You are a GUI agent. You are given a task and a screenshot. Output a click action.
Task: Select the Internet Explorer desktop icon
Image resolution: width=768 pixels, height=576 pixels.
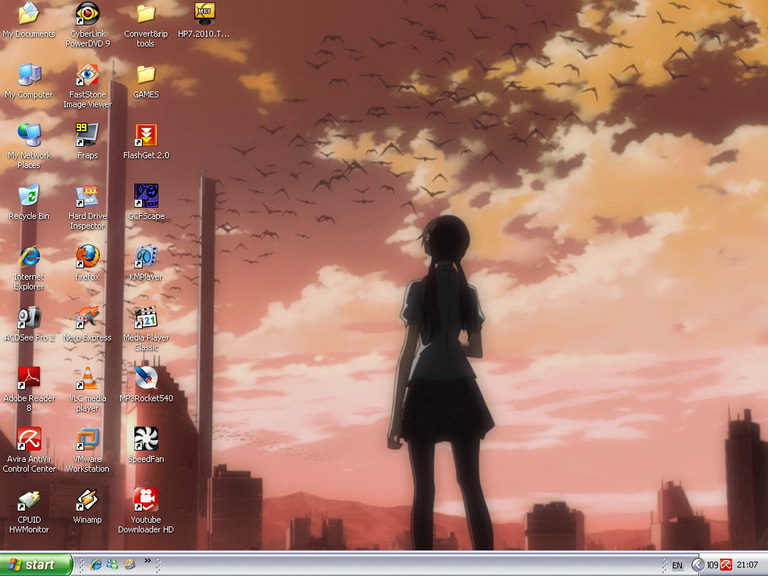click(29, 268)
